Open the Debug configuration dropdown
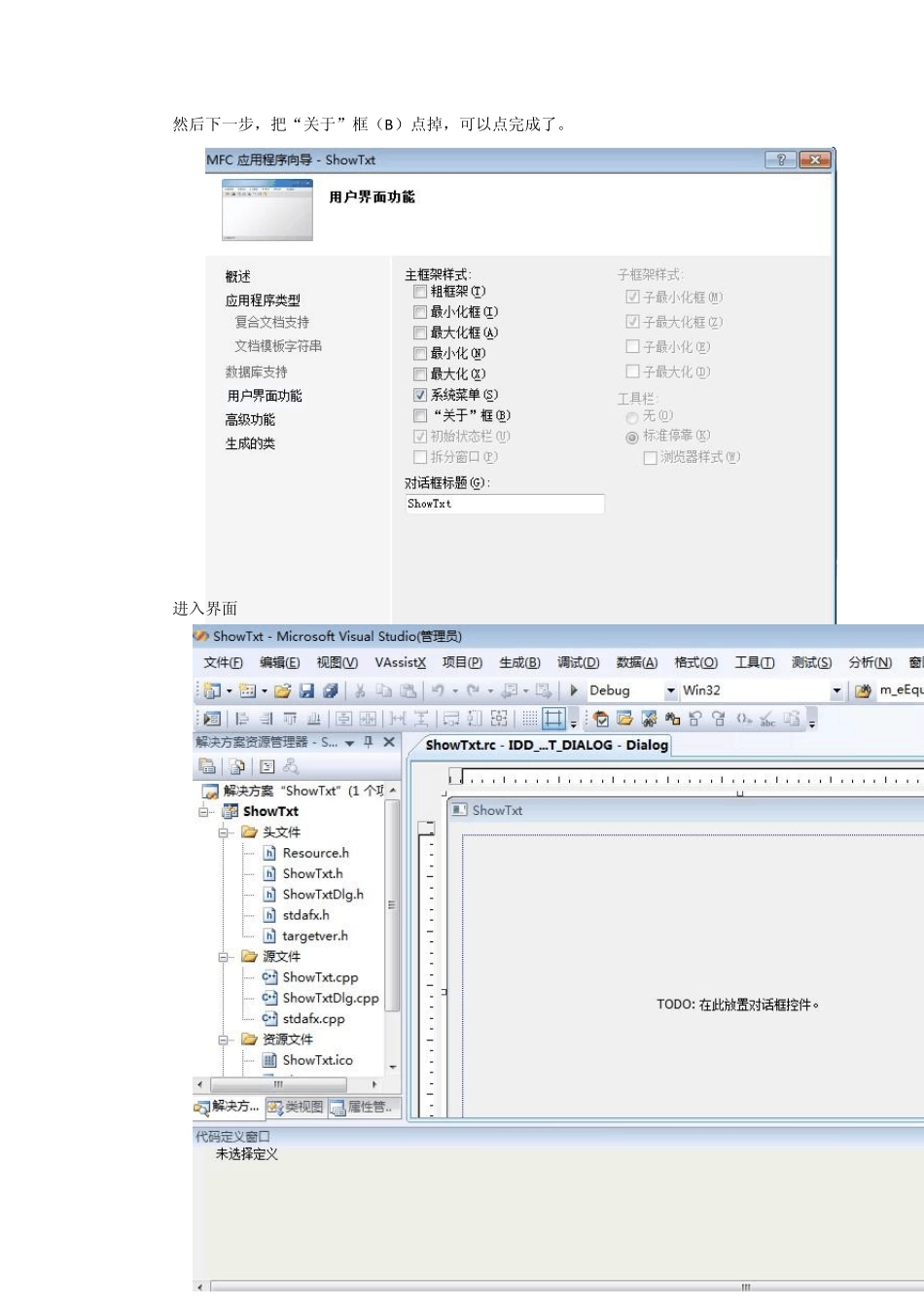The height and width of the screenshot is (1307, 924). [670, 690]
